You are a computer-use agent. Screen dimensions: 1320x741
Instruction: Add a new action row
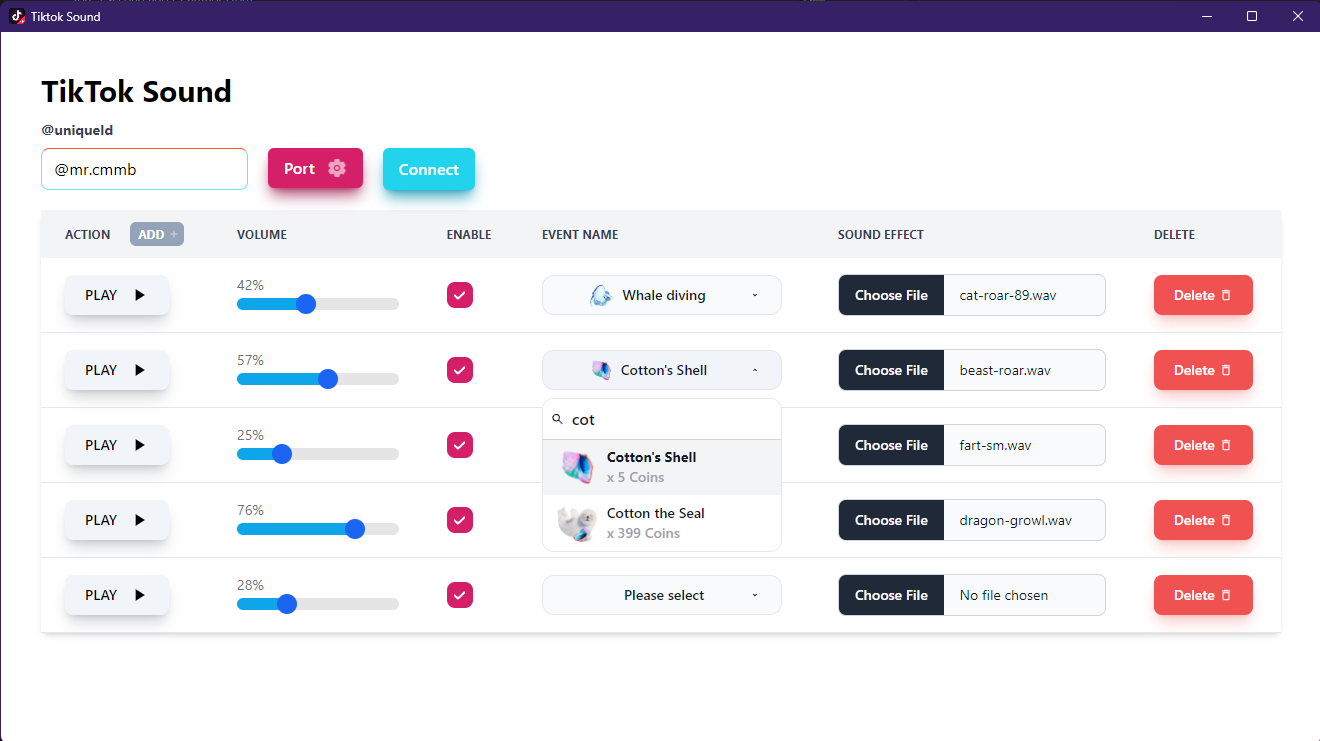157,235
